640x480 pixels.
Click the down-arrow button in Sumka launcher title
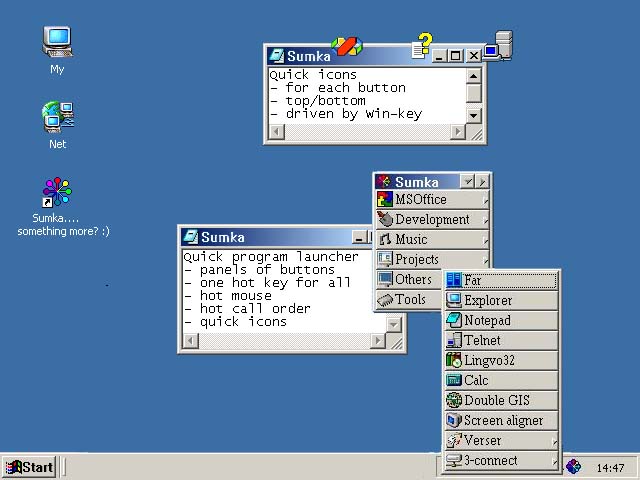467,181
